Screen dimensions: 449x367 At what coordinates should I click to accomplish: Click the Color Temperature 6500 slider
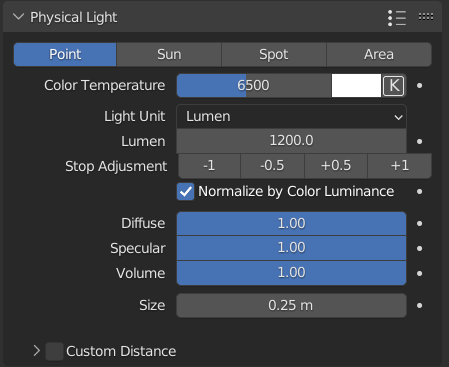tap(254, 86)
